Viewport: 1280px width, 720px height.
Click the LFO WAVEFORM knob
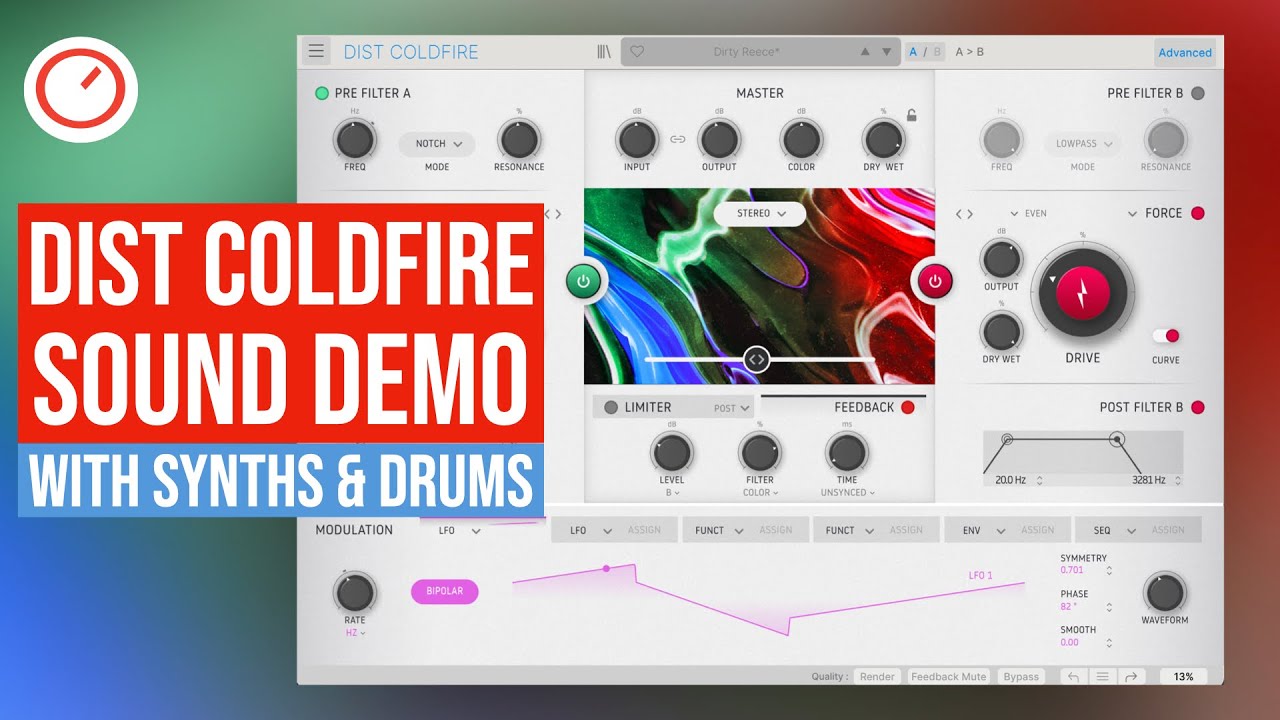coord(1165,592)
